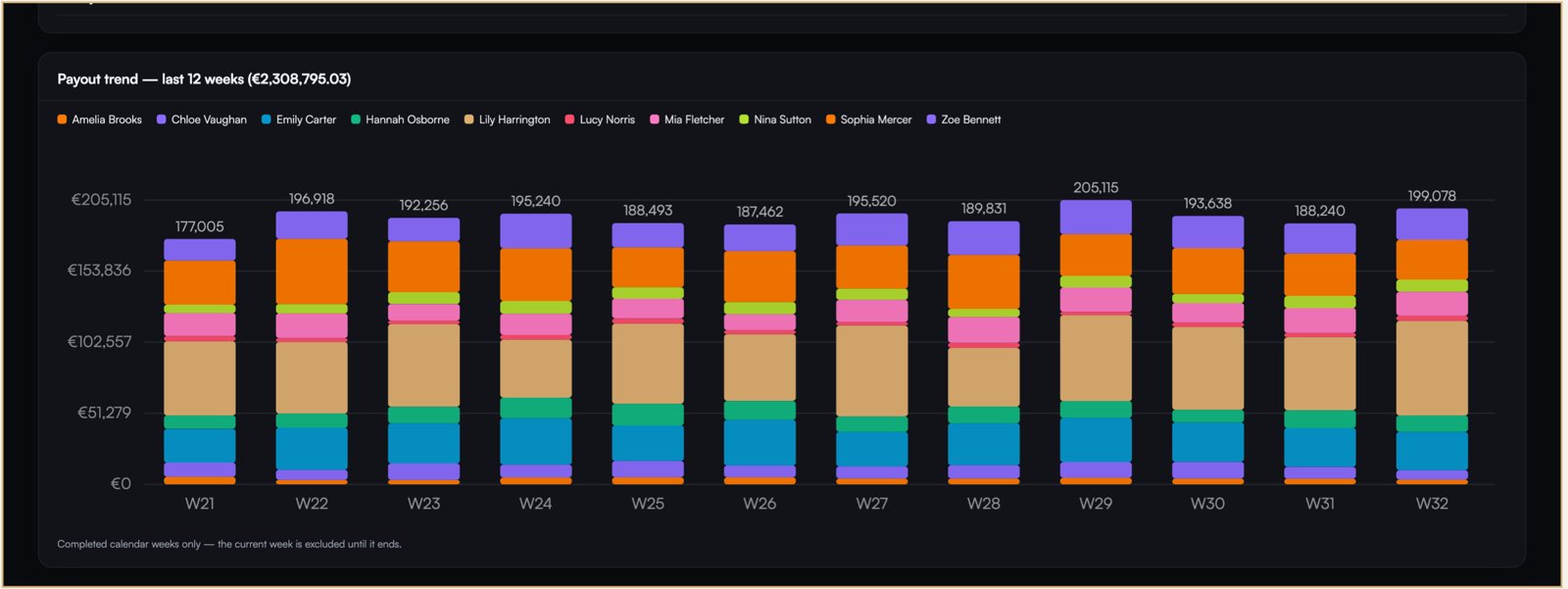Toggle the Hannah Osborne legend entry
1568x589 pixels.
point(400,120)
